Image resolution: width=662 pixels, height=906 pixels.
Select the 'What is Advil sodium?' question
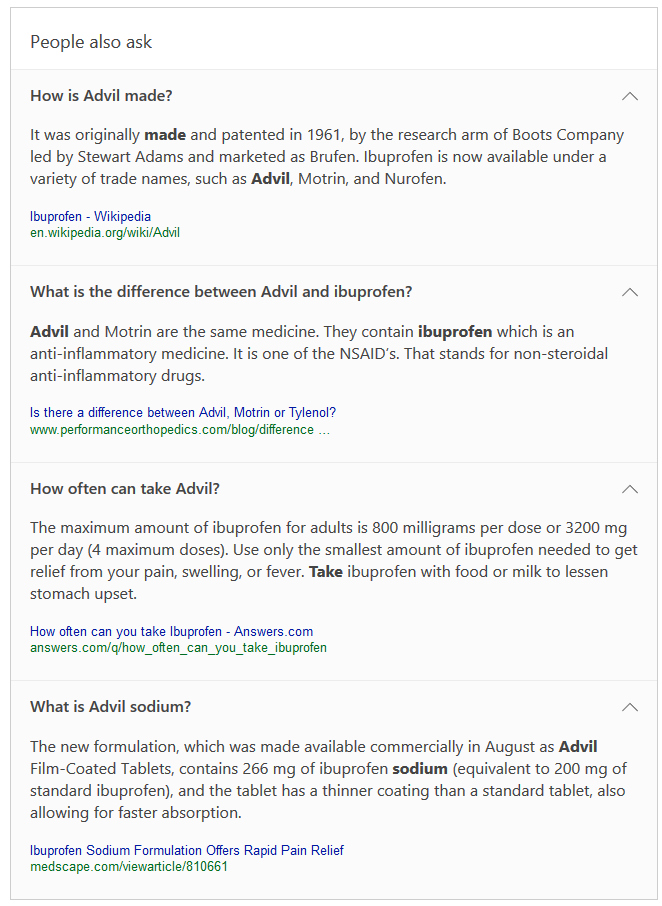coord(111,707)
